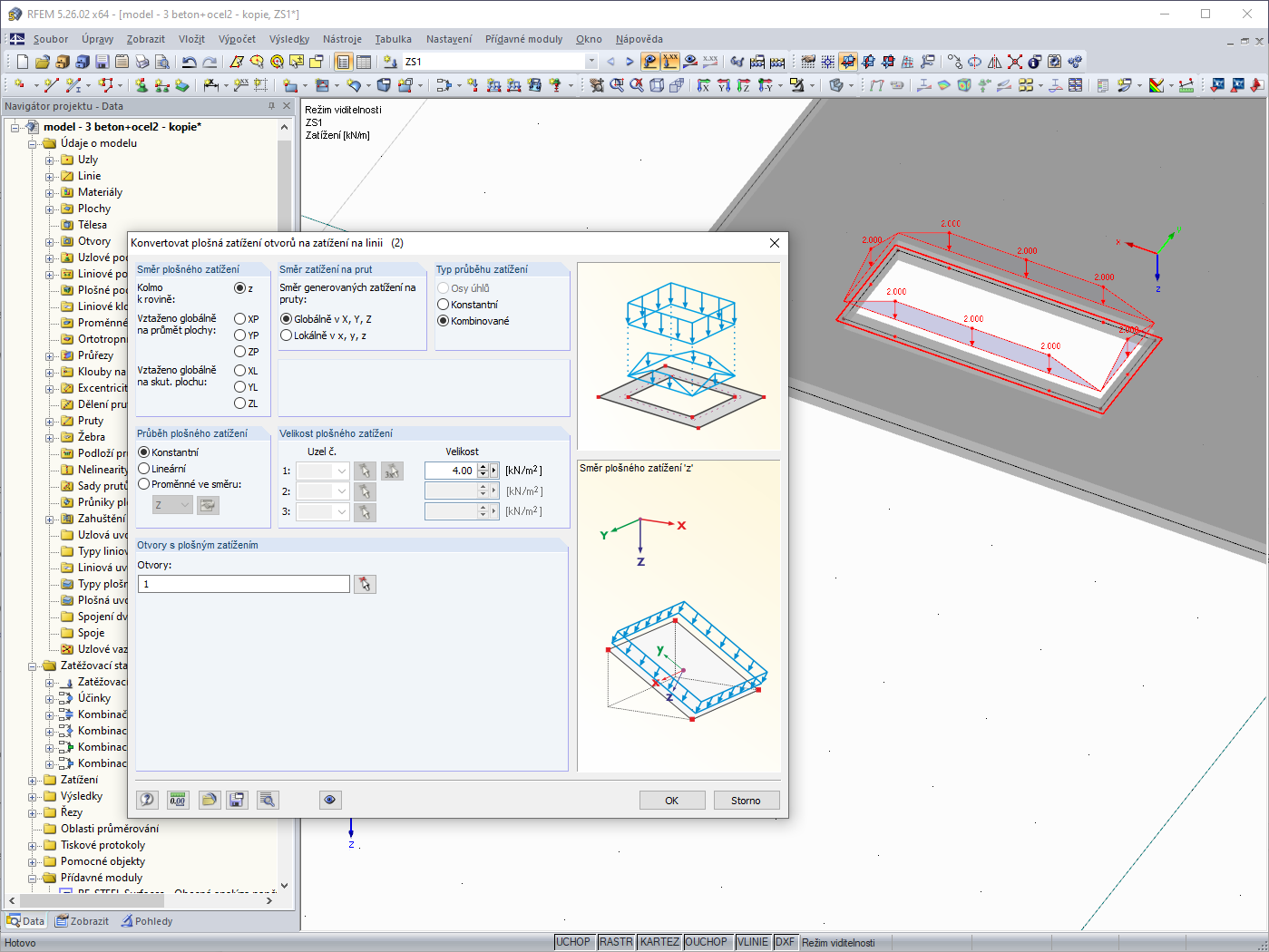Open the 'Přídavné moduly' menu

(x=523, y=39)
